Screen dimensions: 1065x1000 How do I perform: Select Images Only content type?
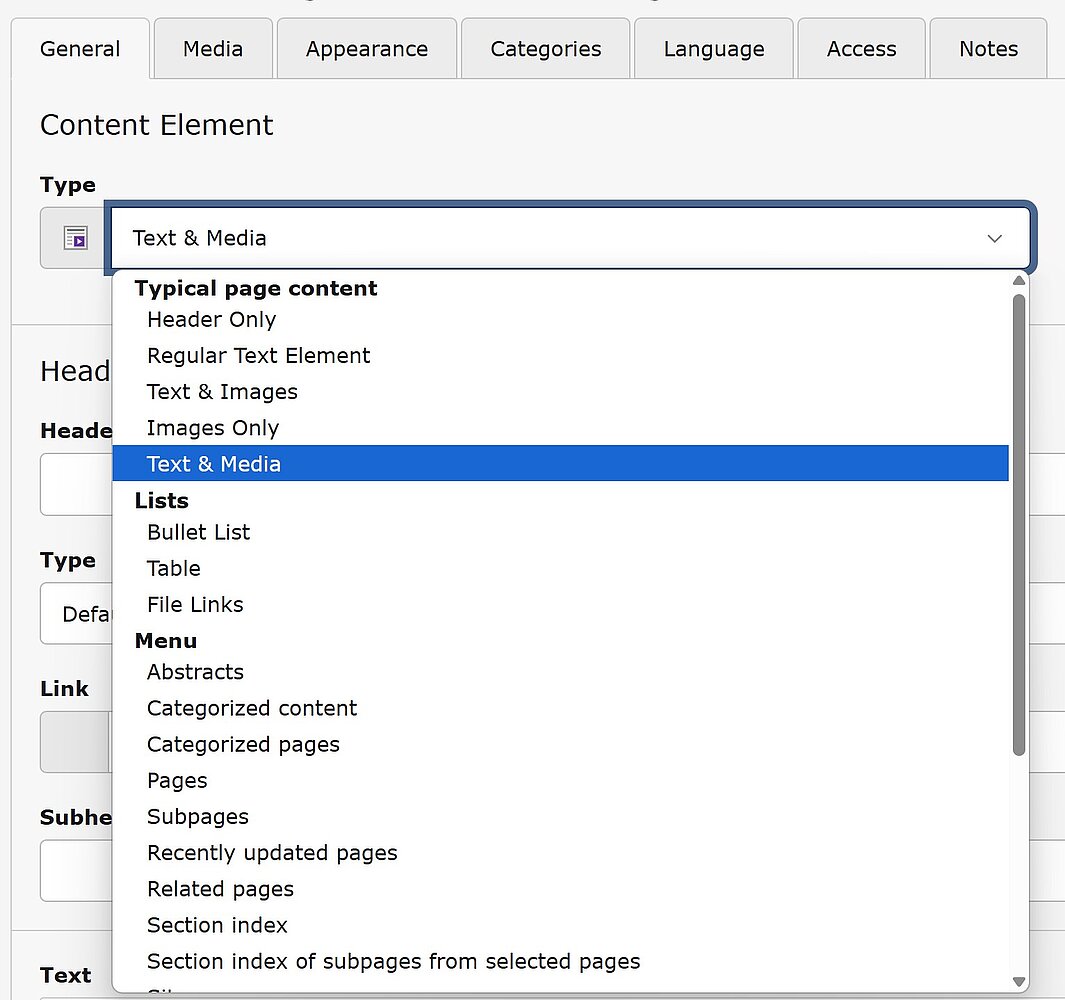(x=212, y=428)
